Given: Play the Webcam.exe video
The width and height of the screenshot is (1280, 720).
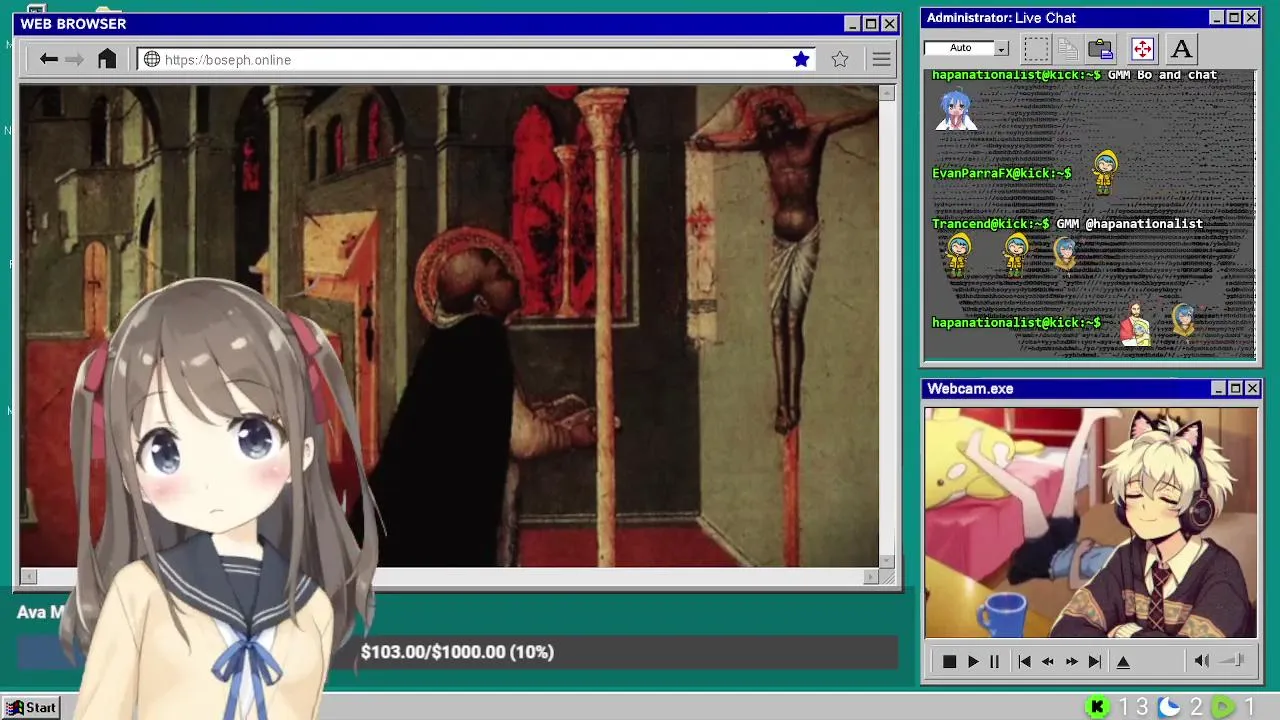Looking at the screenshot, I should tap(973, 661).
